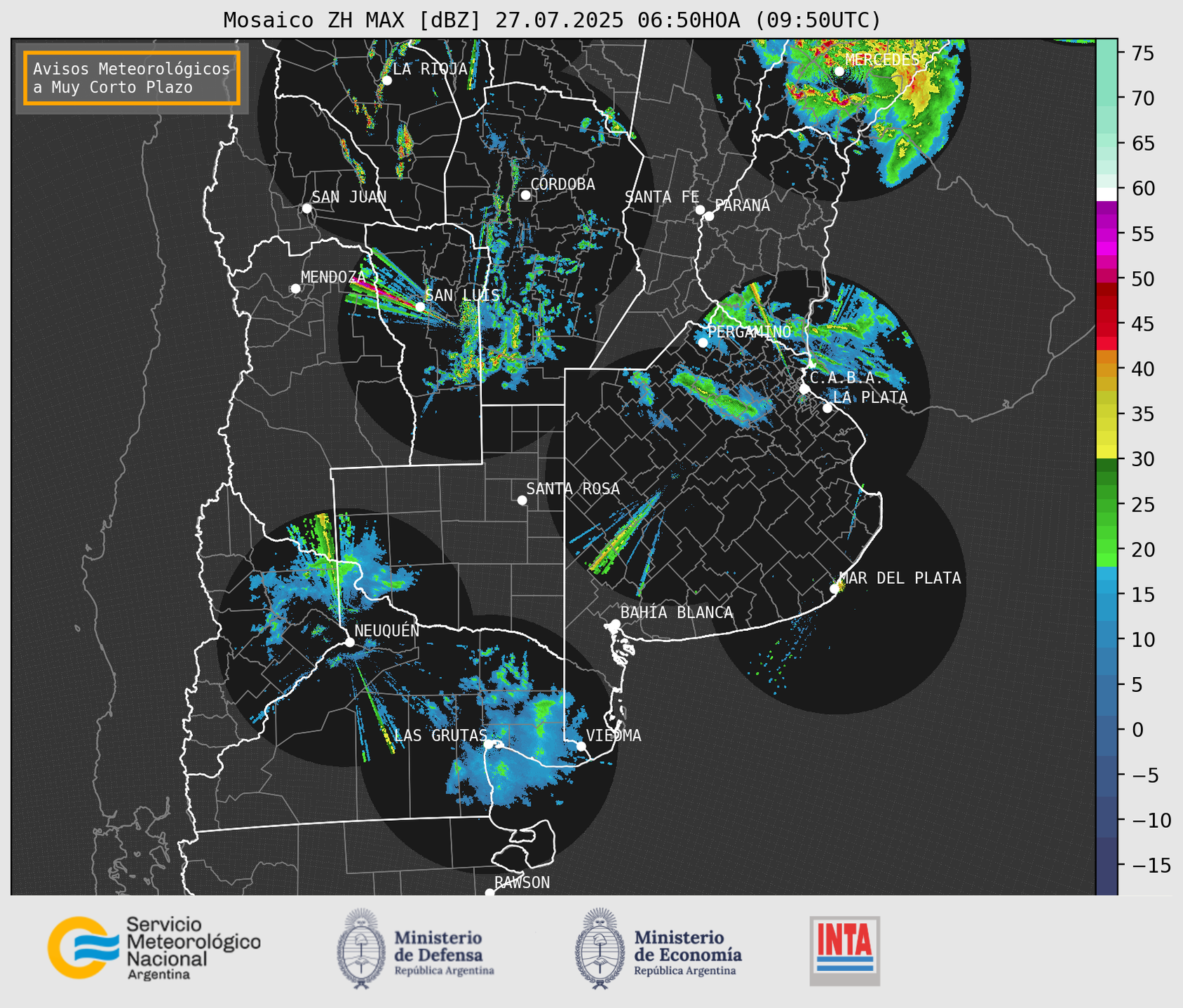Screen dimensions: 1183x1008
Task: Click the INTA logo
Action: tap(845, 951)
